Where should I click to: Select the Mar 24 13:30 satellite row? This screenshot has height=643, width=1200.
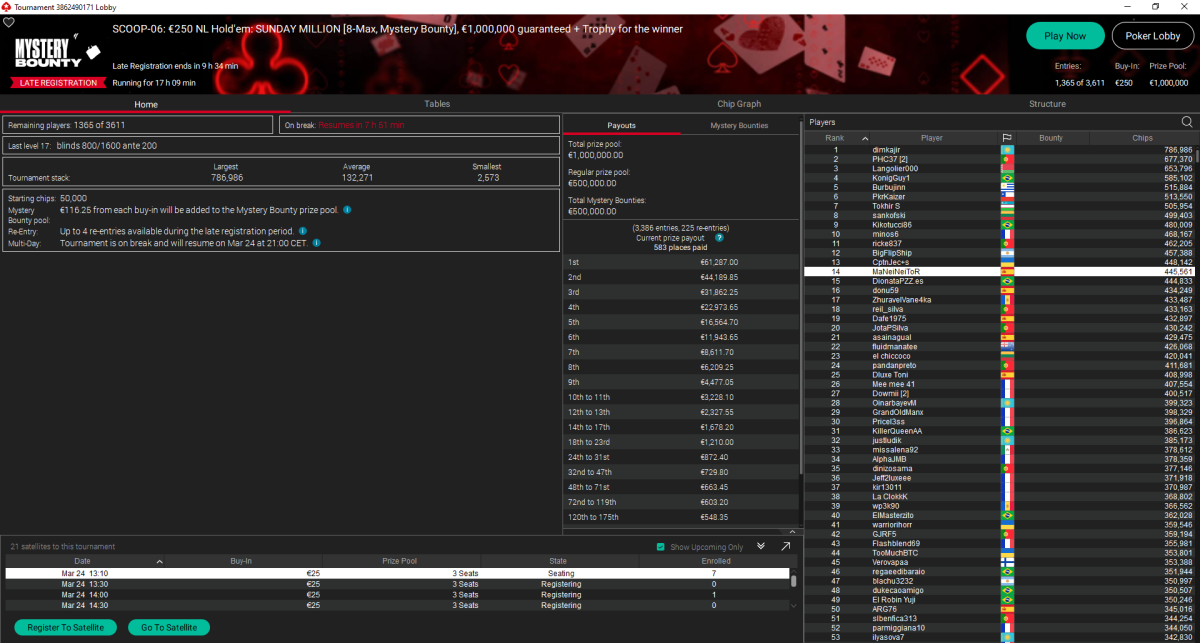(397, 584)
